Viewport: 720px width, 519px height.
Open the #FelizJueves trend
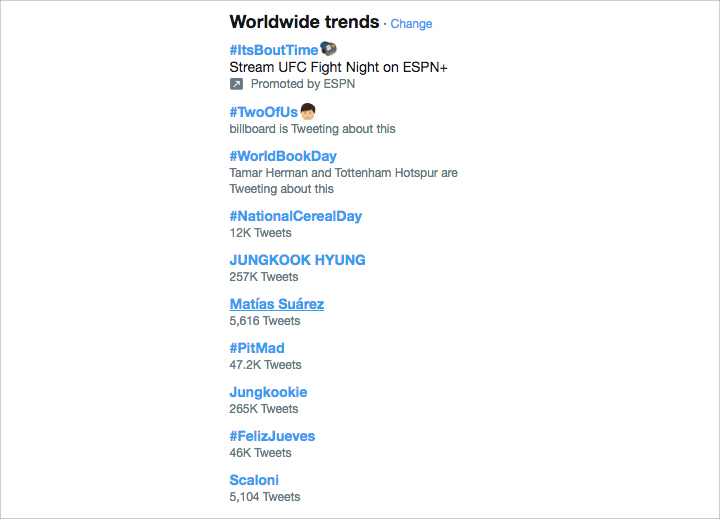(272, 436)
